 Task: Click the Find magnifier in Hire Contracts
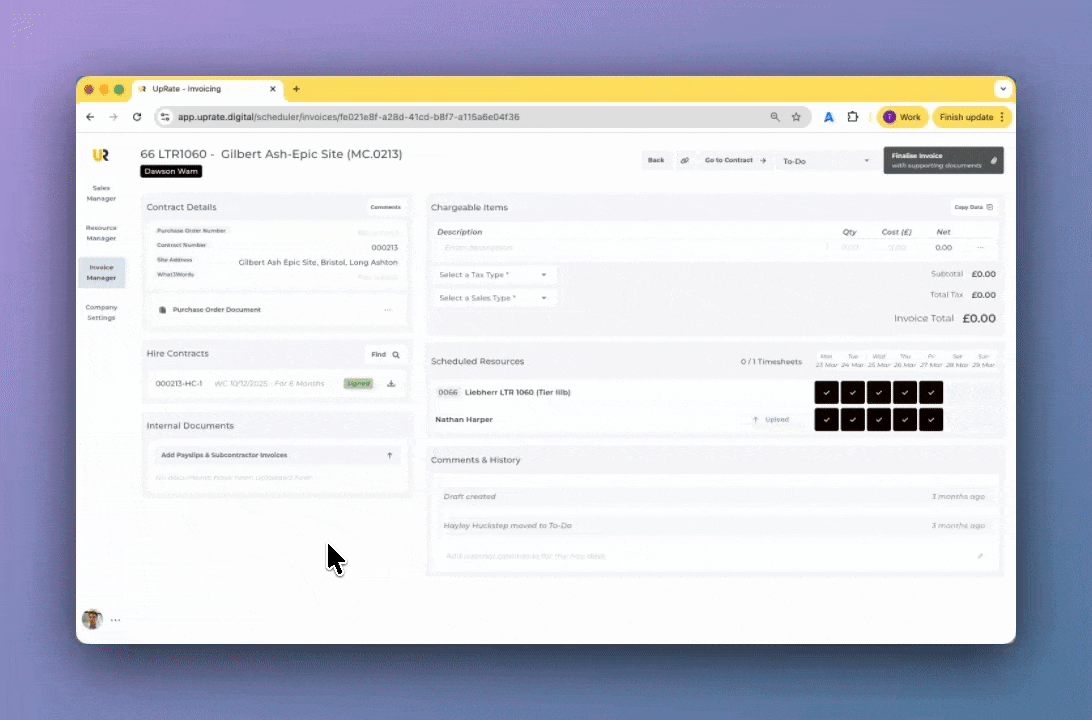[396, 354]
